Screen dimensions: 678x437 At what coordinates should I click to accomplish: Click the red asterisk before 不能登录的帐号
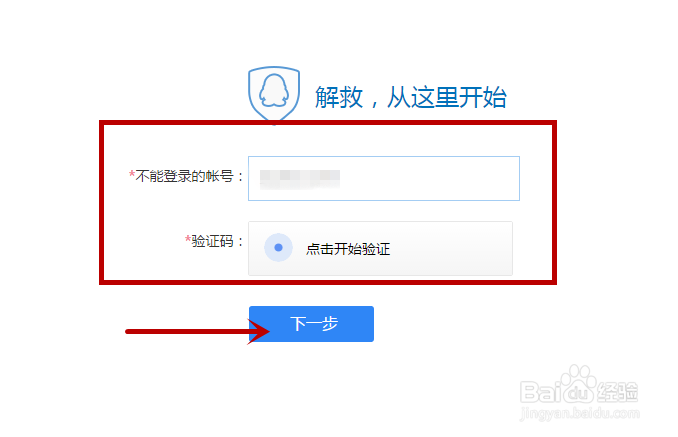(x=132, y=174)
